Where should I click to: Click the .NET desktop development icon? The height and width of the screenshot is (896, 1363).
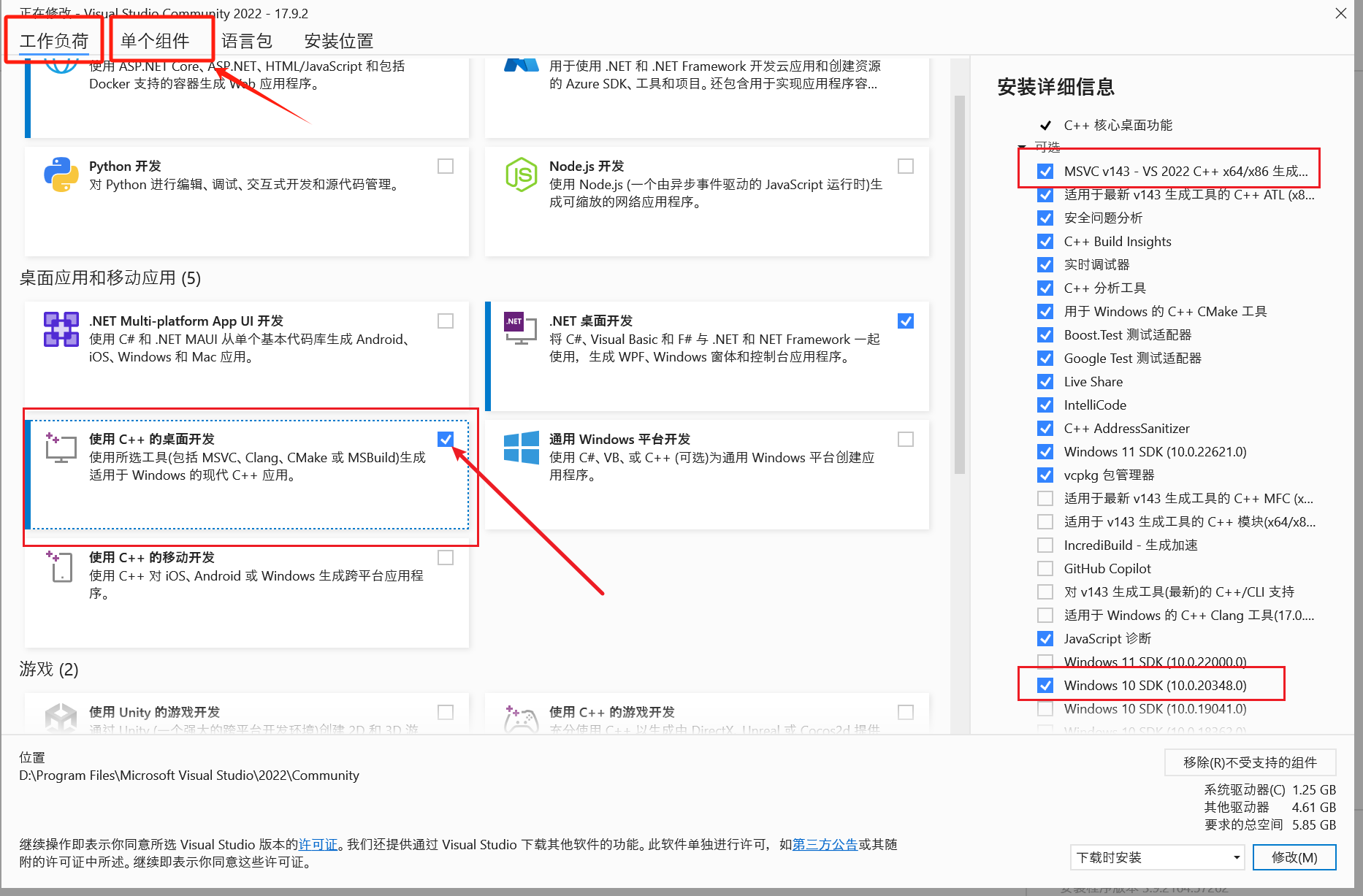point(521,328)
